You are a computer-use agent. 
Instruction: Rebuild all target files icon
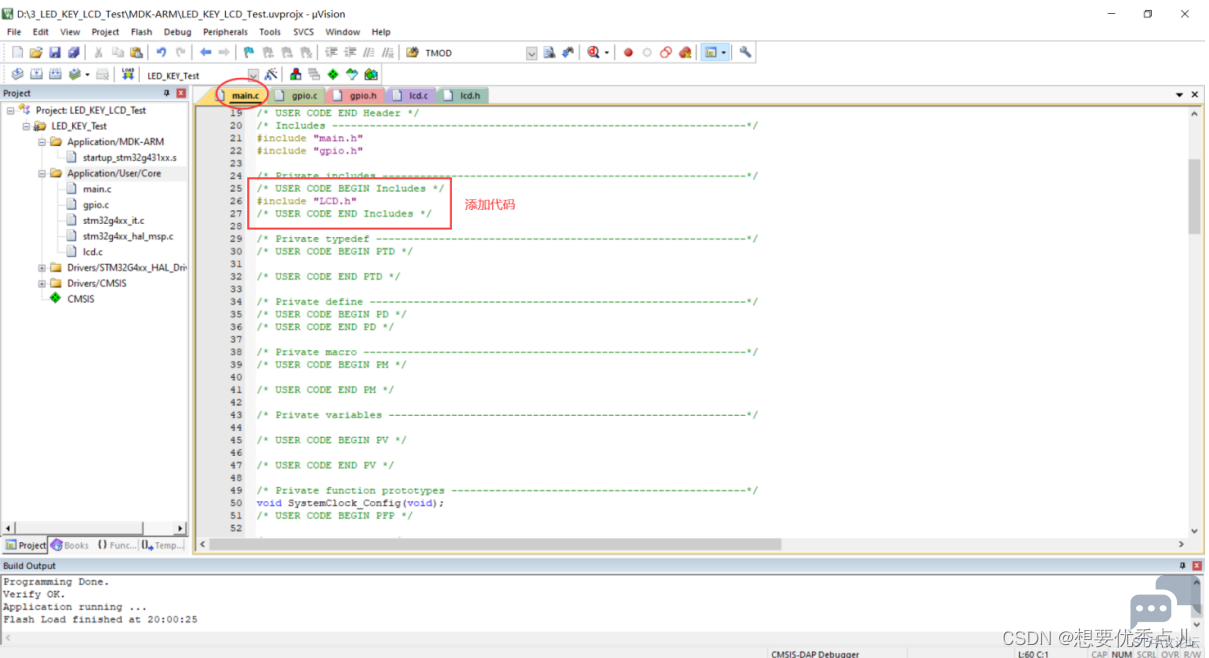[x=54, y=74]
